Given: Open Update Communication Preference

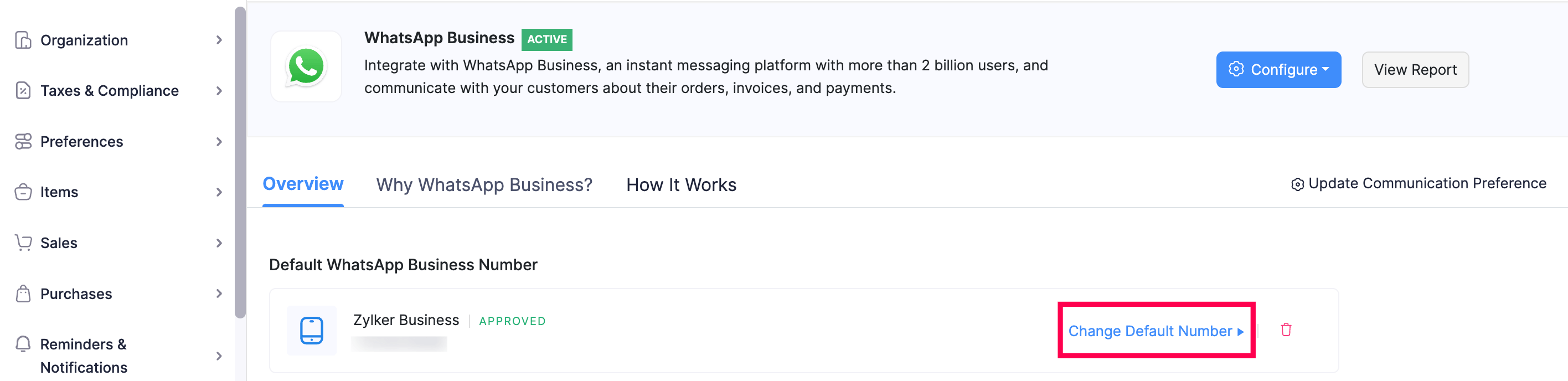Looking at the screenshot, I should [1419, 183].
